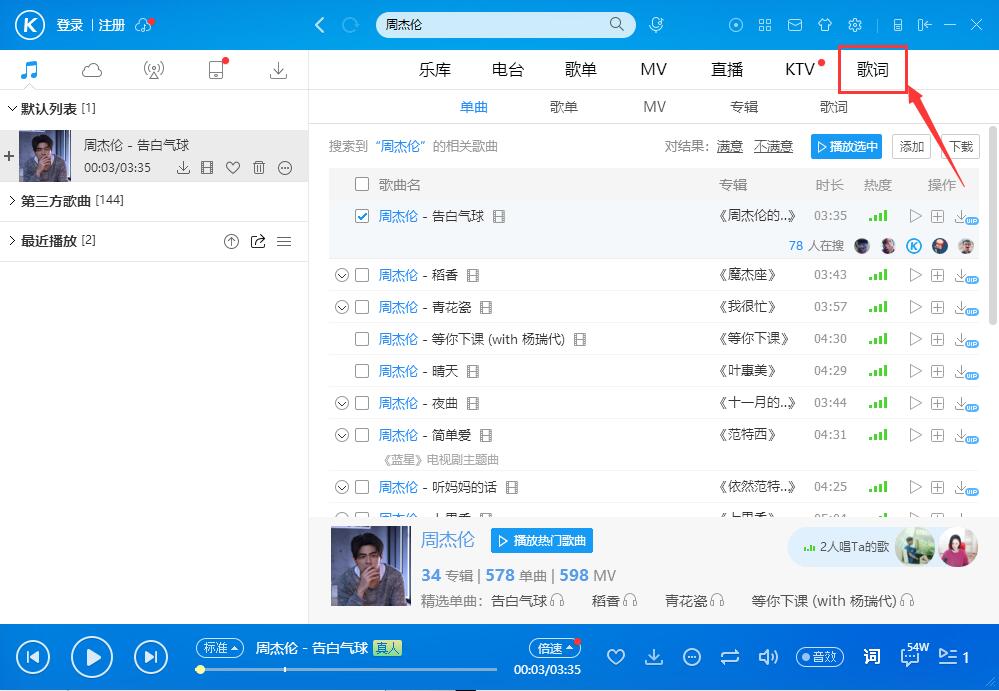Switch to the MV tab
This screenshot has height=691, width=999.
point(654,69)
